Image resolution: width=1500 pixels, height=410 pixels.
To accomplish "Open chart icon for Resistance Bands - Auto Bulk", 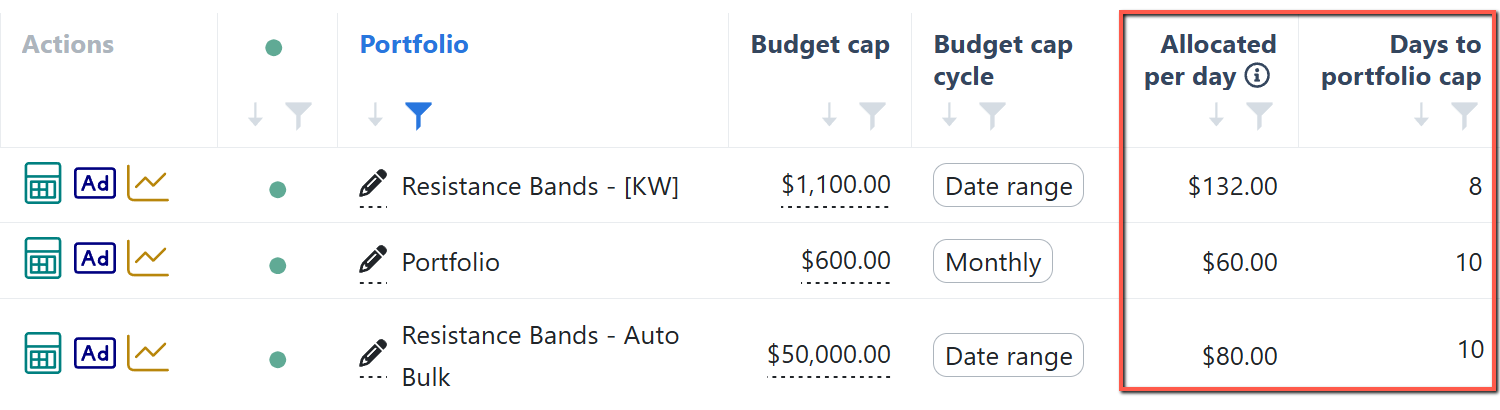I will pos(148,352).
